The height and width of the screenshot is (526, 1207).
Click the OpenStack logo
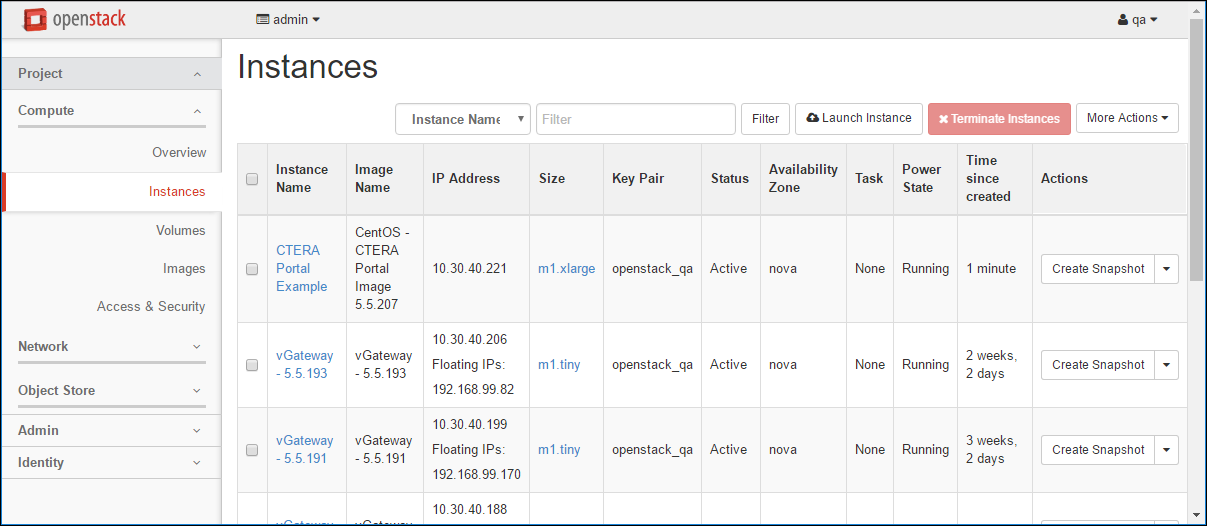pyautogui.click(x=74, y=19)
